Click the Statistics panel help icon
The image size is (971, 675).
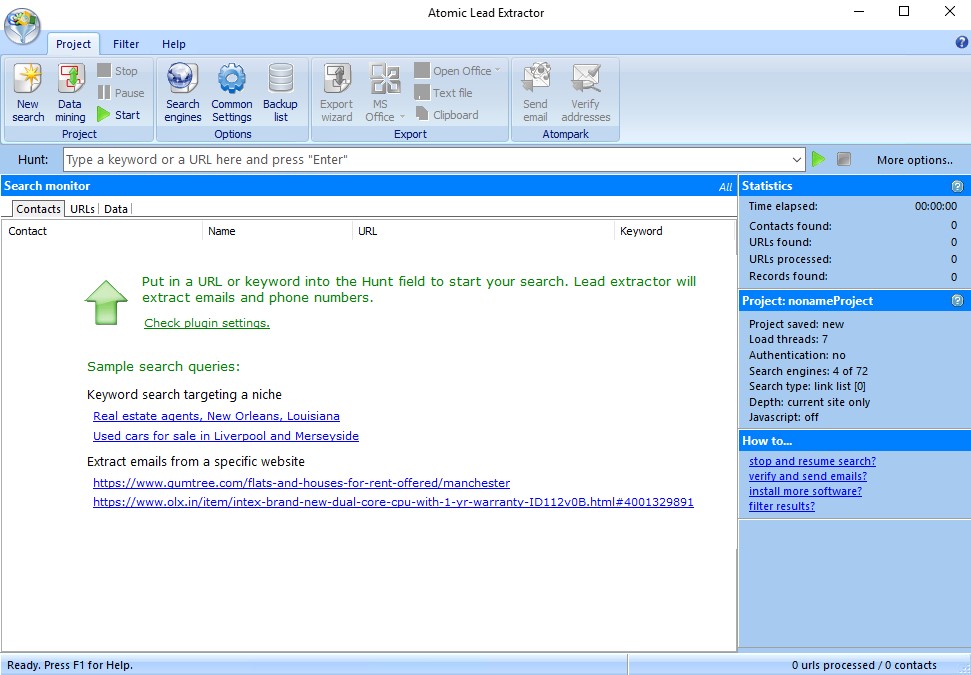957,186
